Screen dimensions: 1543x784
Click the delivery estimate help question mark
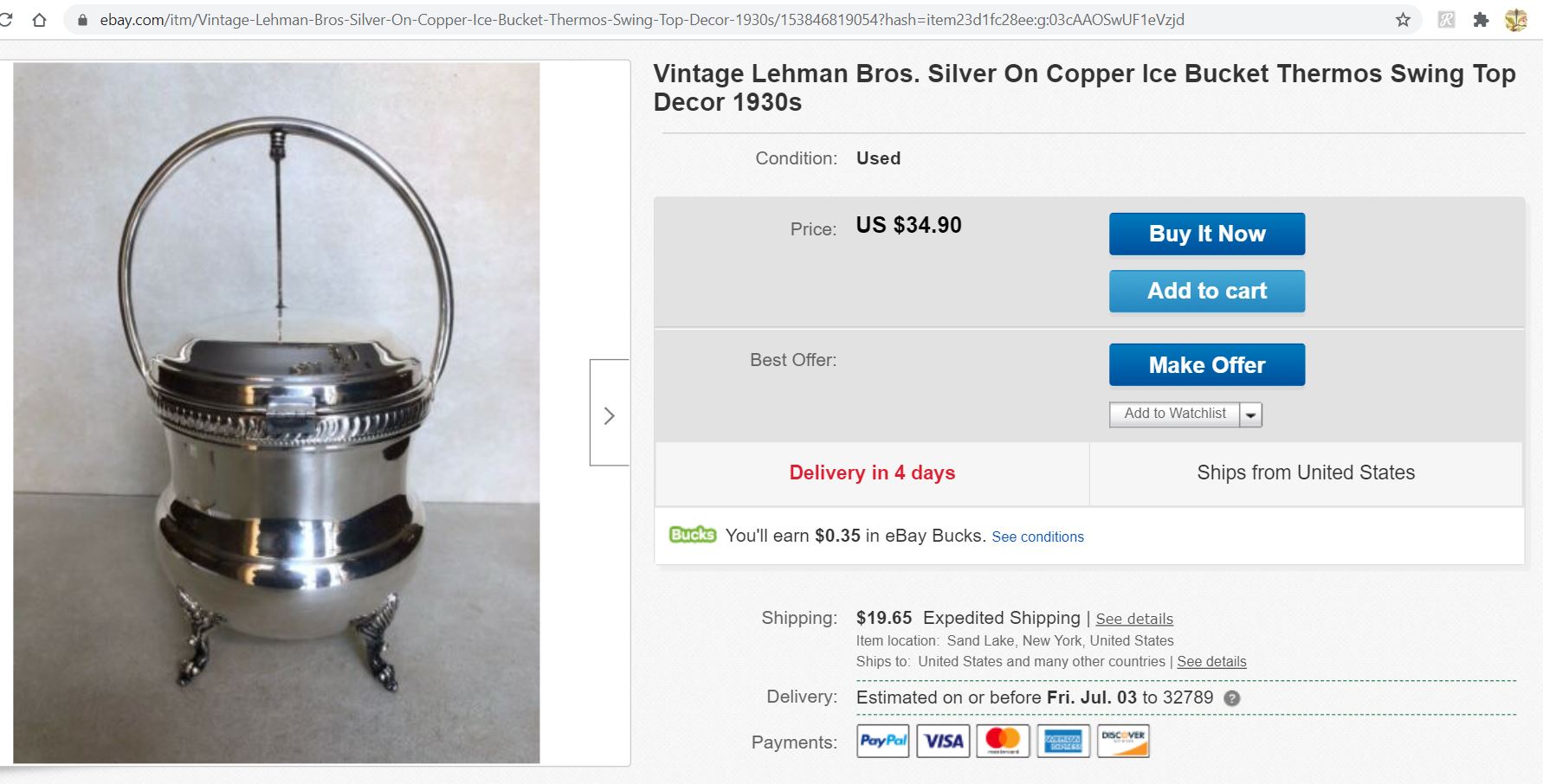pos(1231,698)
